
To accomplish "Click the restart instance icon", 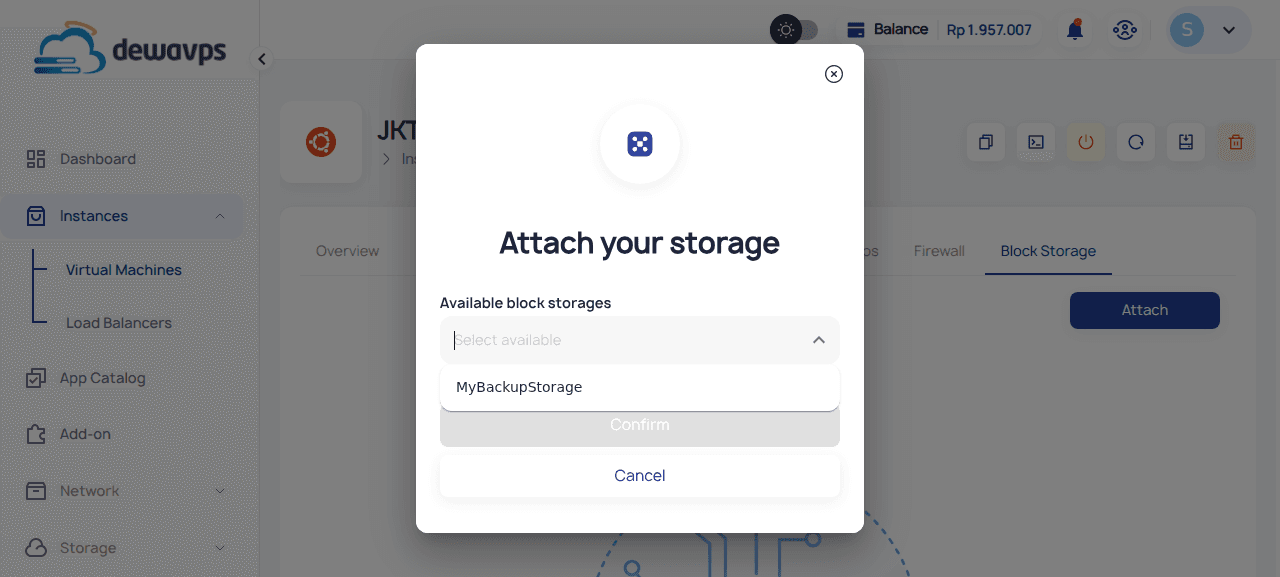I will [1135, 142].
